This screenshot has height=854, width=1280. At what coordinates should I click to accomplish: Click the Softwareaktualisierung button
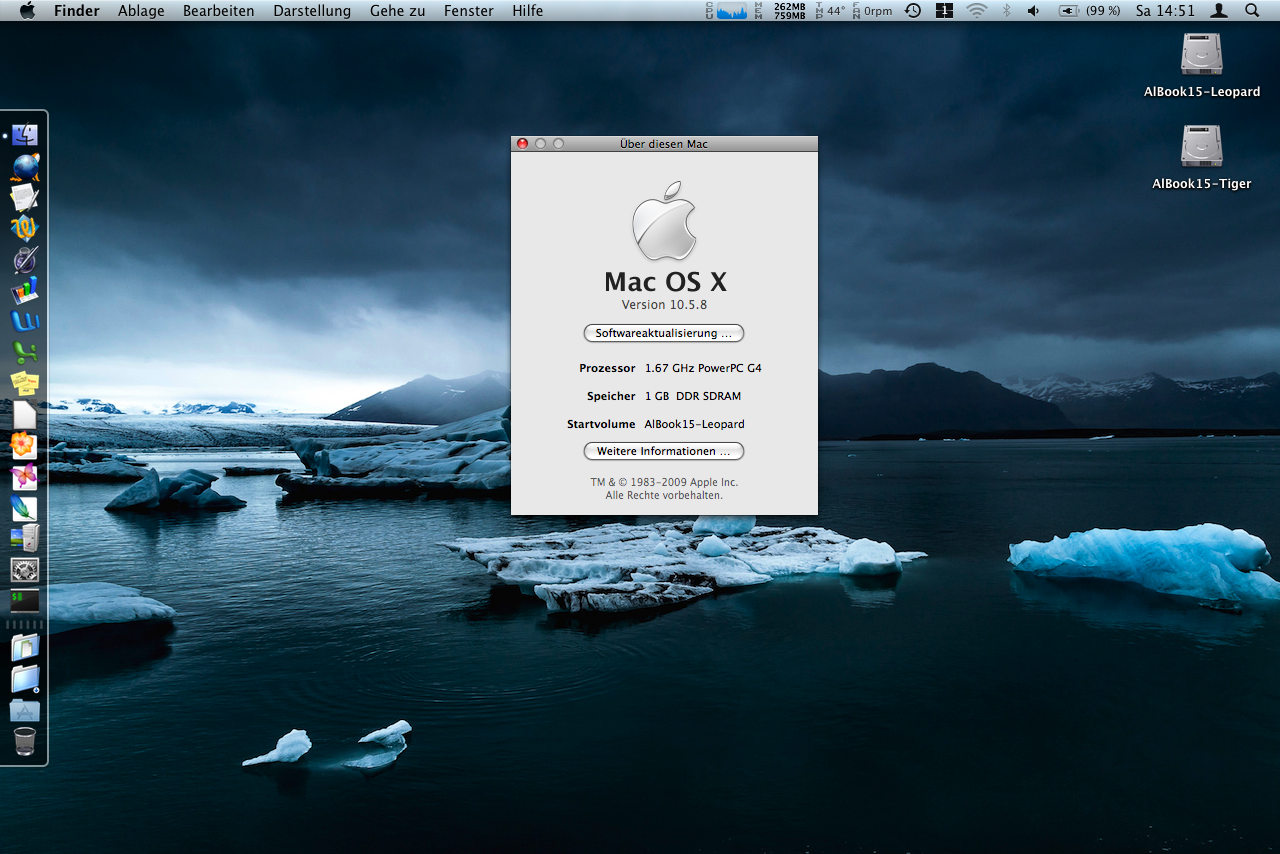664,333
